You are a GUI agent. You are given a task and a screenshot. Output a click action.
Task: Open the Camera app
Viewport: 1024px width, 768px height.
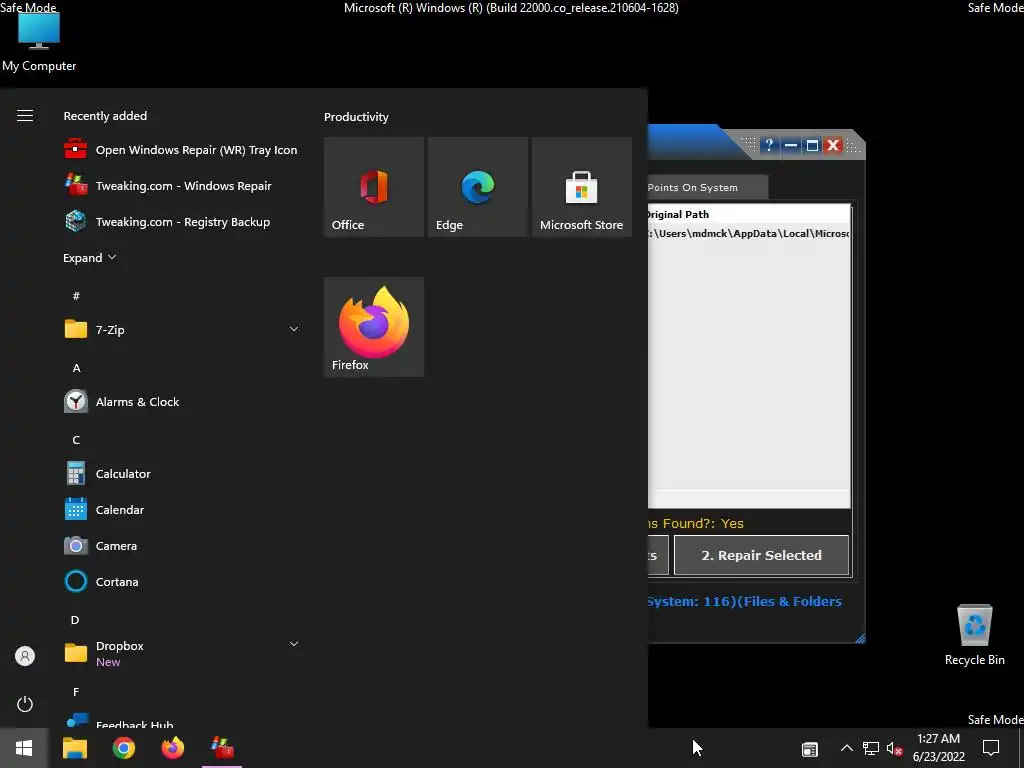(x=182, y=545)
